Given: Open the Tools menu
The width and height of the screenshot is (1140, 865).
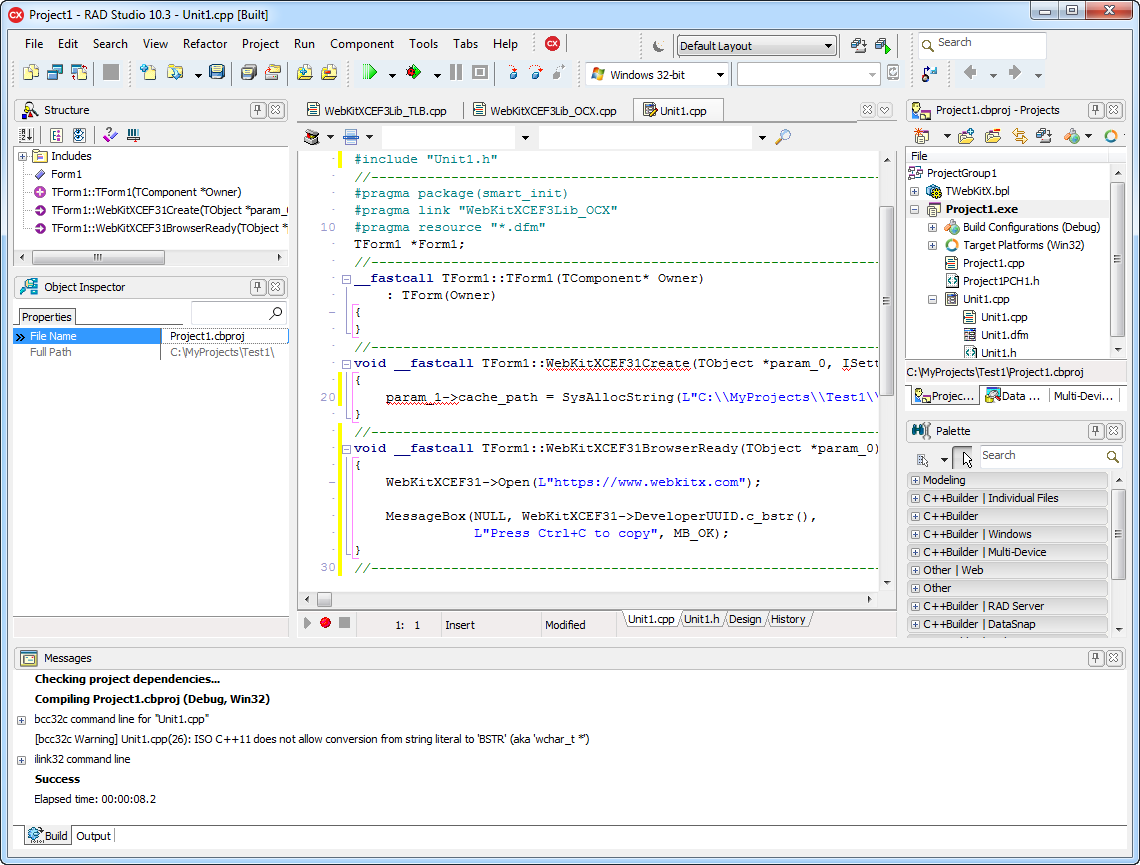Looking at the screenshot, I should 423,44.
